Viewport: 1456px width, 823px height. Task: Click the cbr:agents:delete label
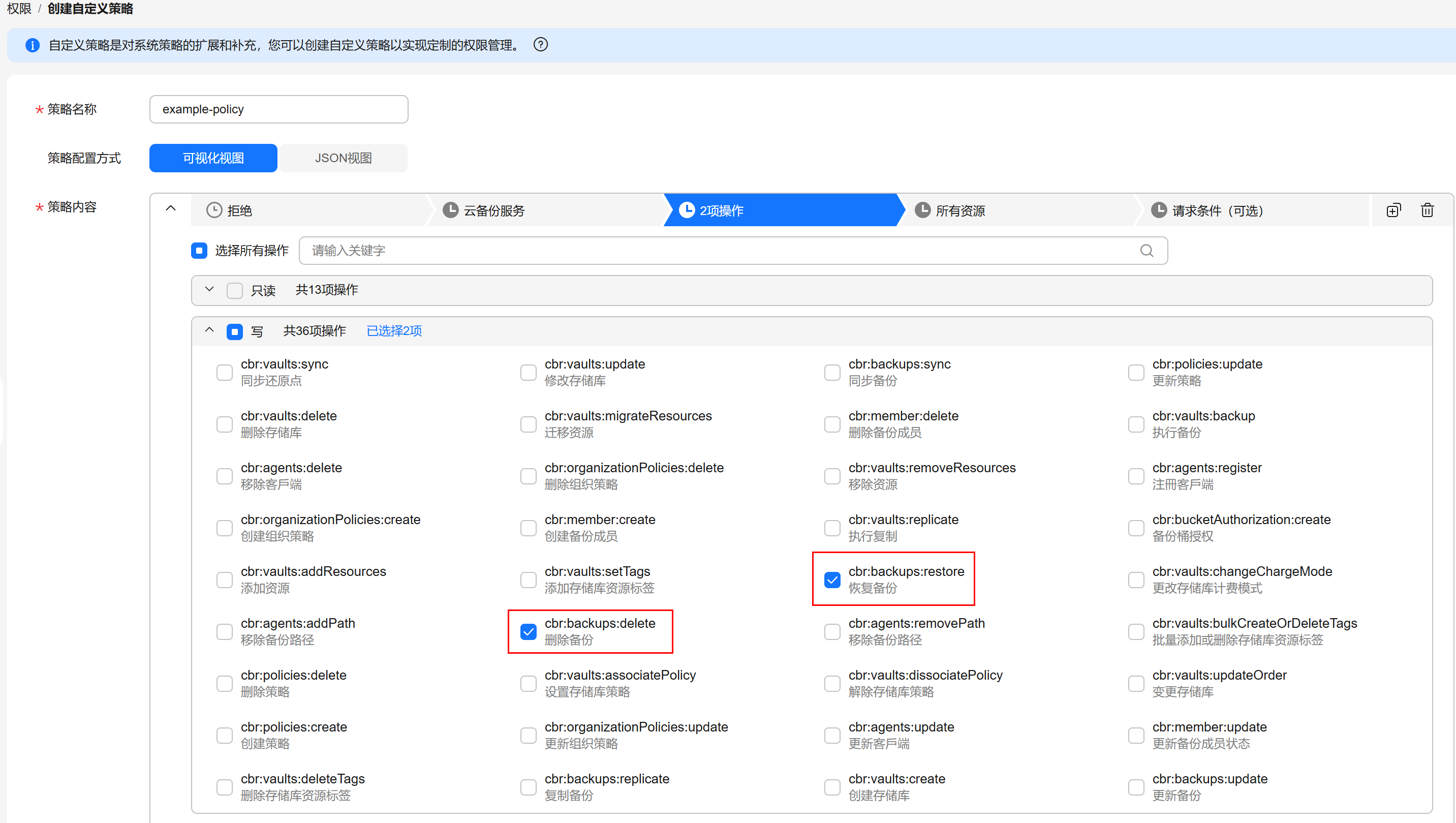click(x=291, y=468)
